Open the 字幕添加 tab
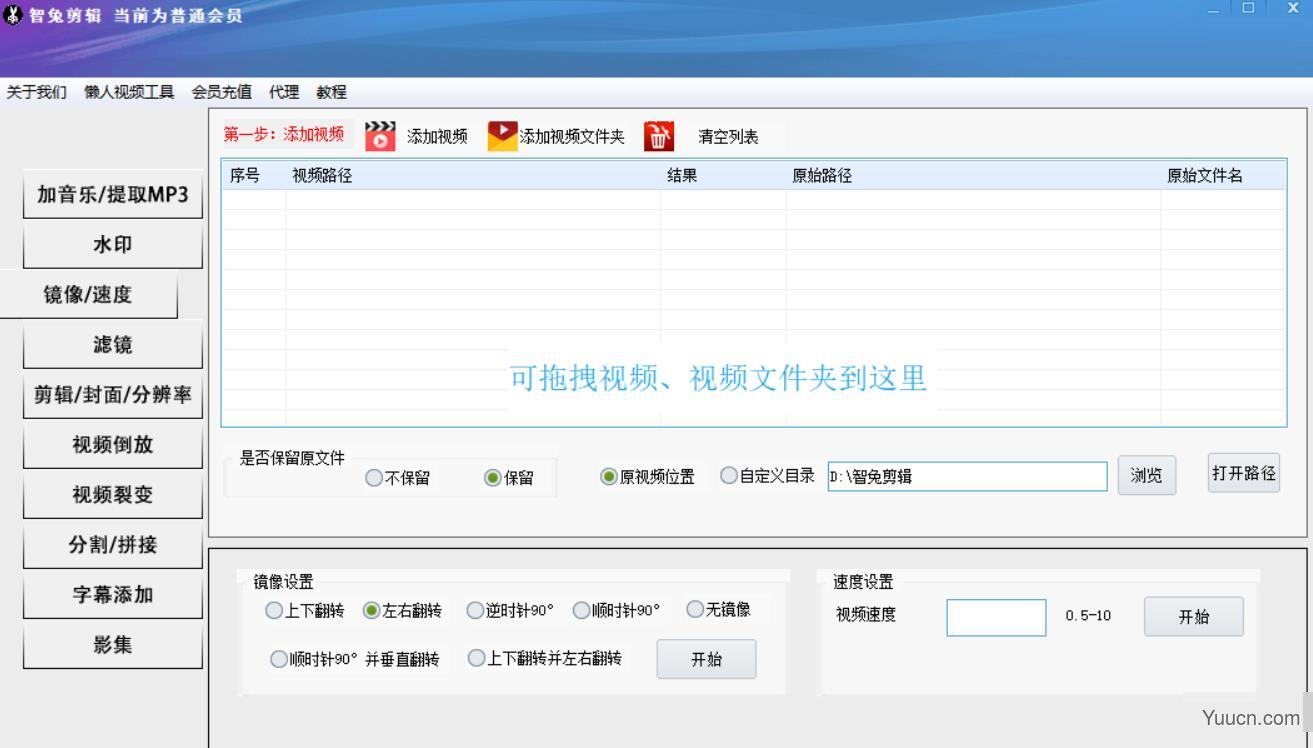1313x748 pixels. coord(113,595)
